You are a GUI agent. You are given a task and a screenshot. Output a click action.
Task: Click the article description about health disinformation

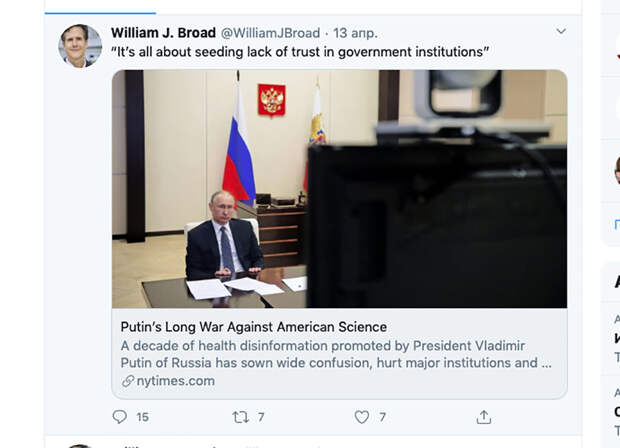[x=336, y=354]
